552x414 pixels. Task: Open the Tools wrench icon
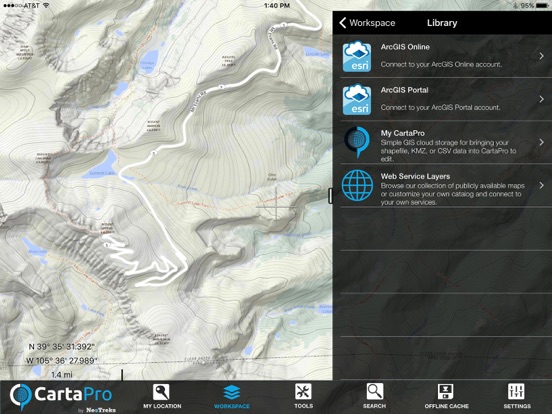[303, 392]
